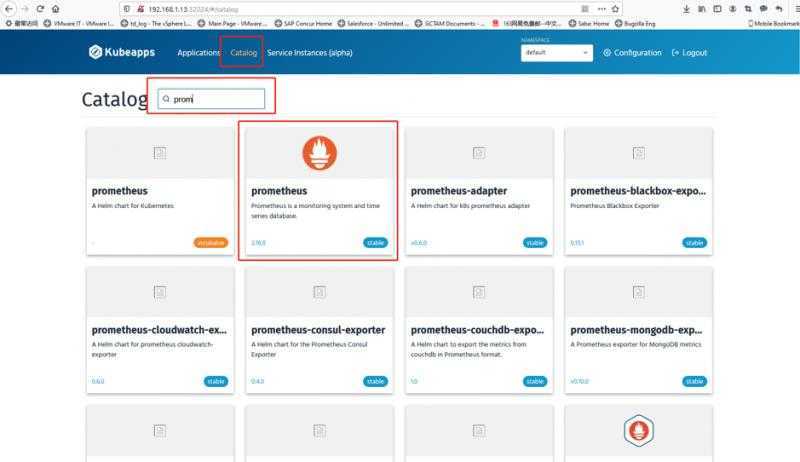Open Service Instances (alpha) tab
Image resolution: width=800 pixels, height=462 pixels.
pos(310,53)
